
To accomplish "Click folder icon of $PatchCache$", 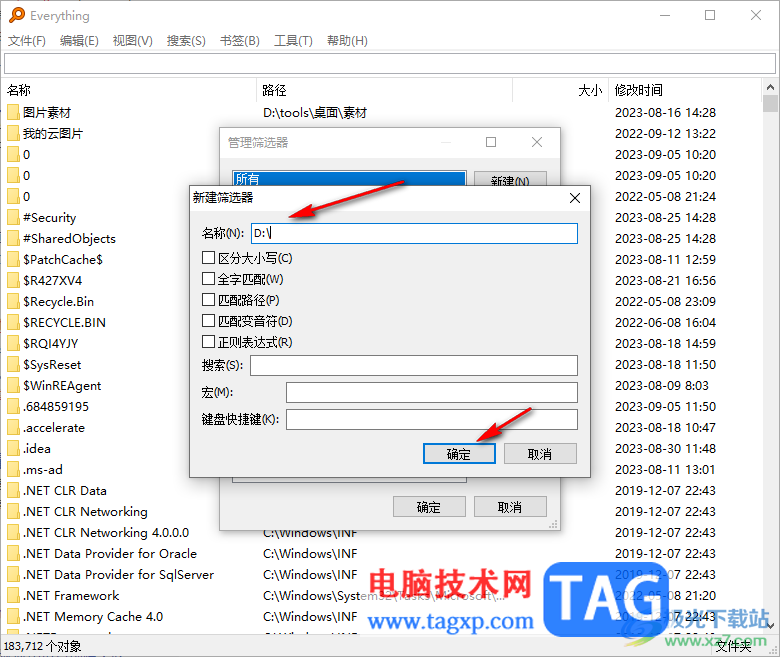I will 13,260.
